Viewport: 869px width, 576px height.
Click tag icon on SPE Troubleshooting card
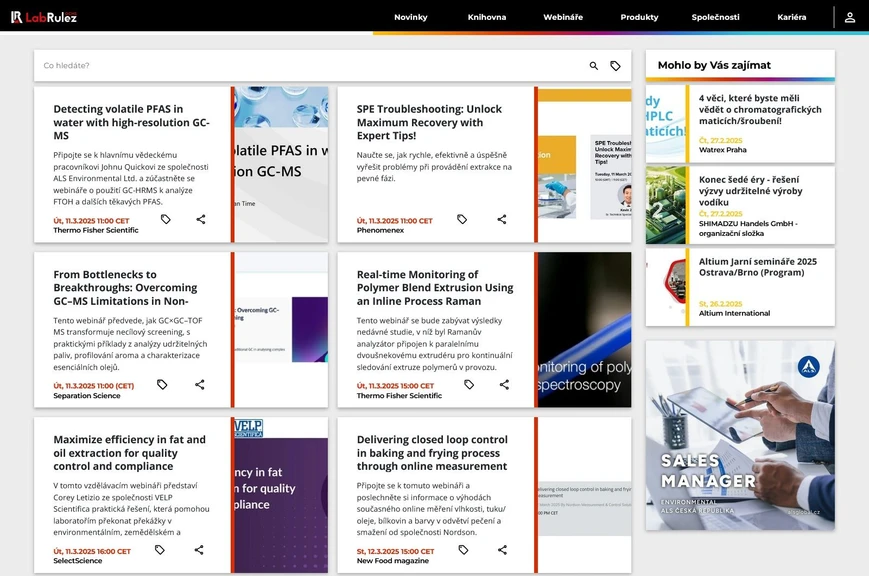click(462, 219)
